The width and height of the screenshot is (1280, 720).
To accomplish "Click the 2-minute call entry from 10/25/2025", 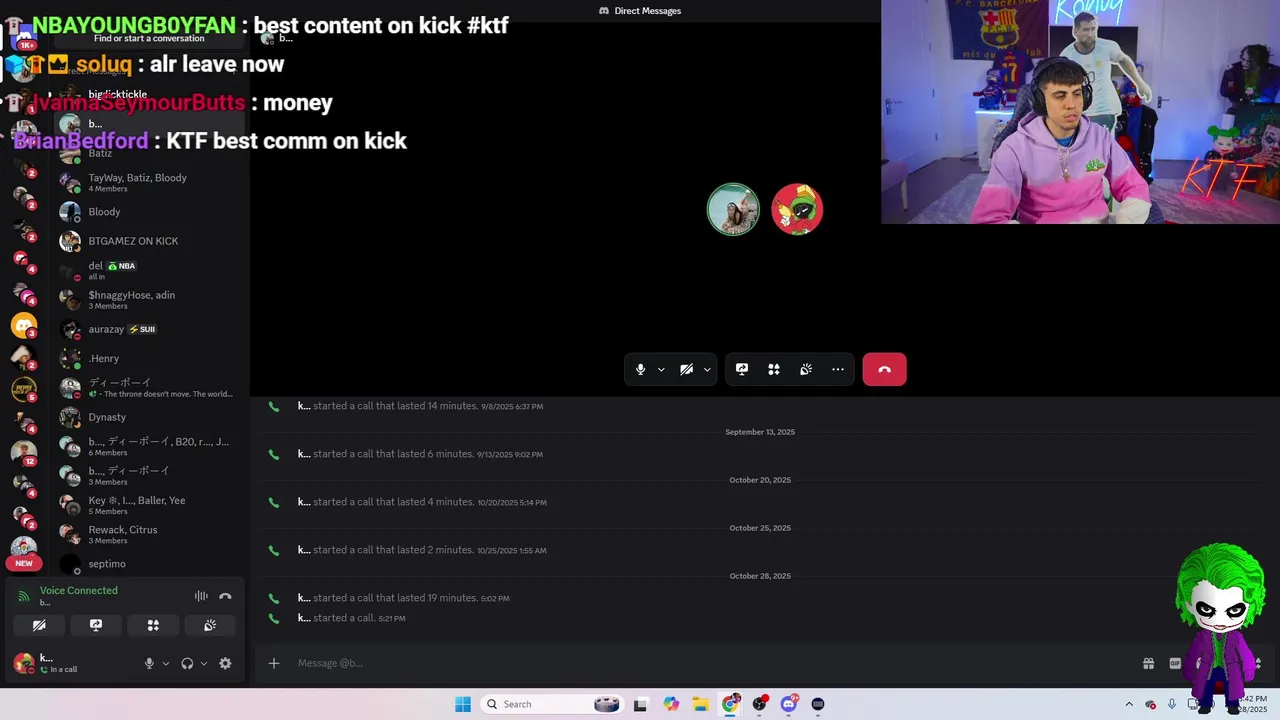I will click(x=422, y=550).
